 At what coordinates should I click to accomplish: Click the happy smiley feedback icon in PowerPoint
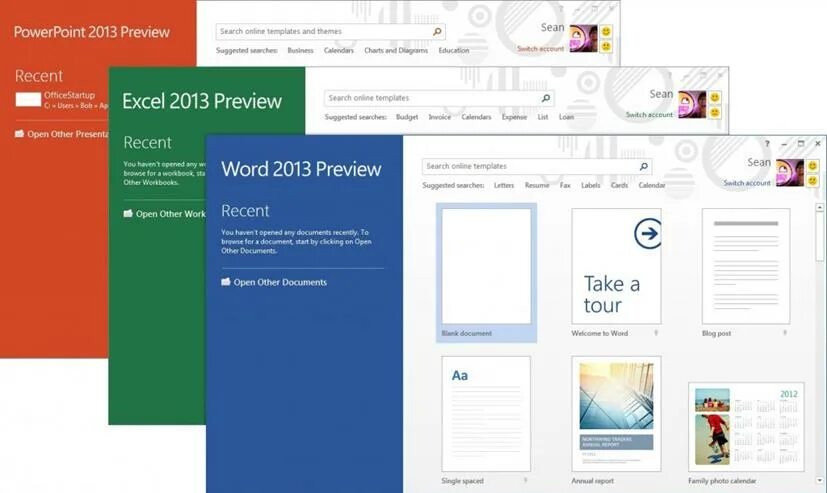606,32
